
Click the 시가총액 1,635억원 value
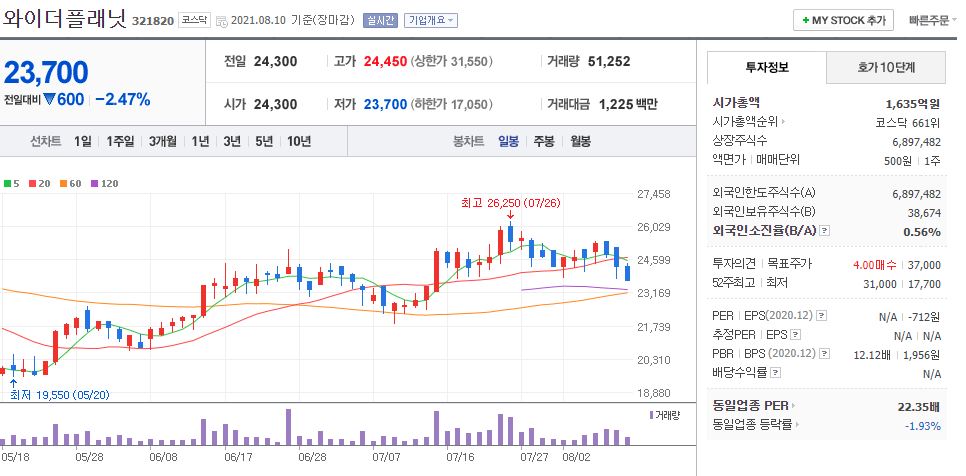913,103
